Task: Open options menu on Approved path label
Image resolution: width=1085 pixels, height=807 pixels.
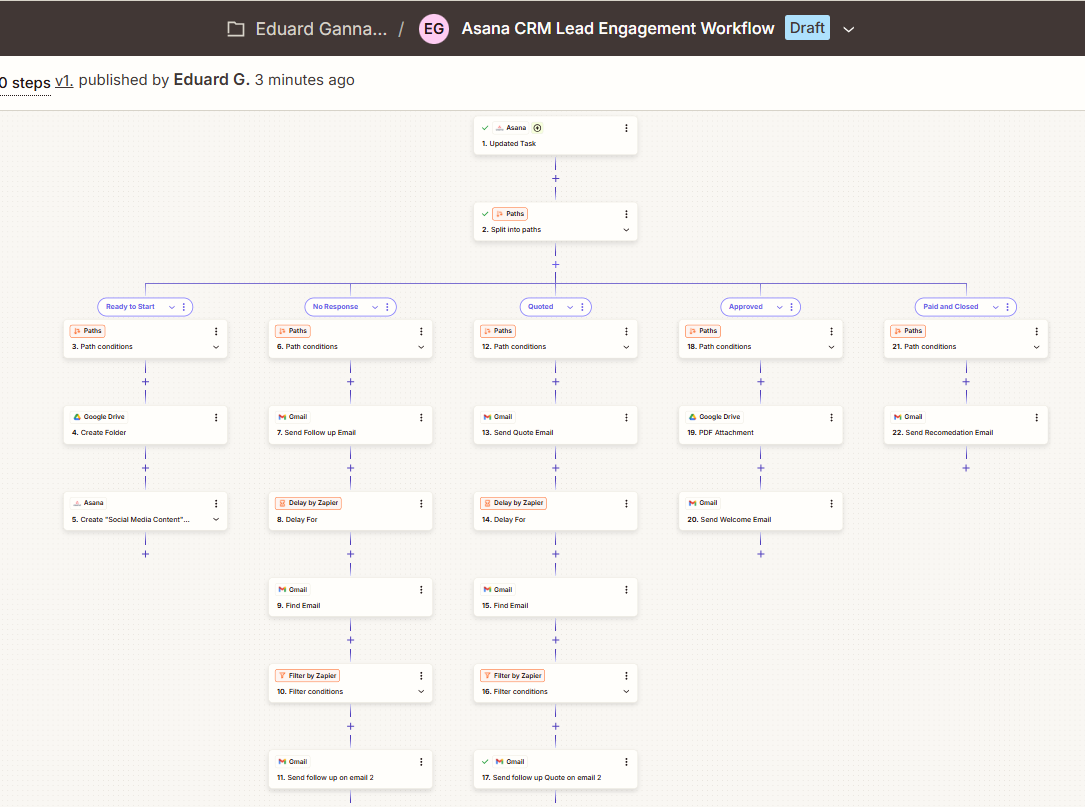Action: (x=792, y=307)
